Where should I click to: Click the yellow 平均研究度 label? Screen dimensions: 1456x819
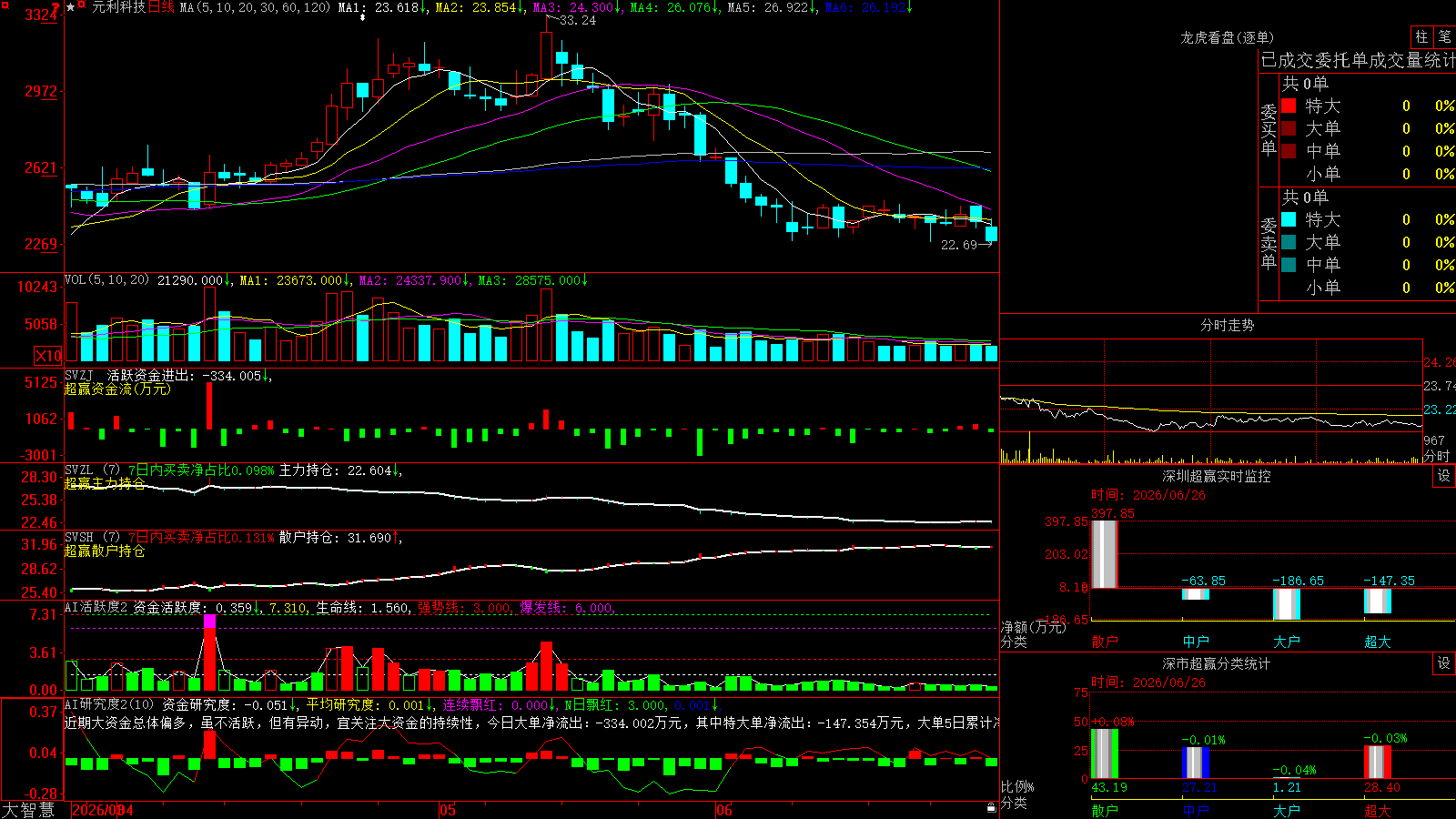340,704
